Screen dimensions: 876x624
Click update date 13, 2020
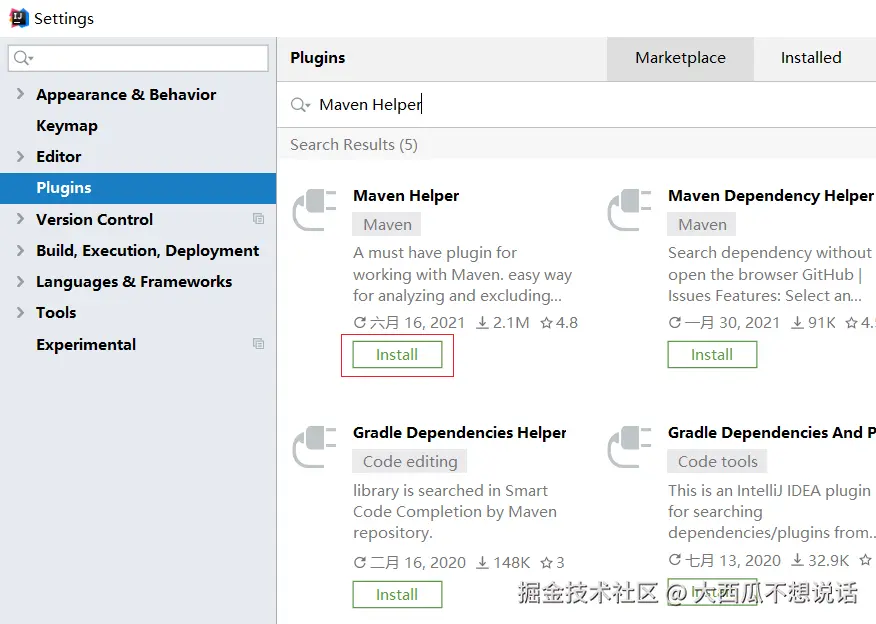point(725,560)
